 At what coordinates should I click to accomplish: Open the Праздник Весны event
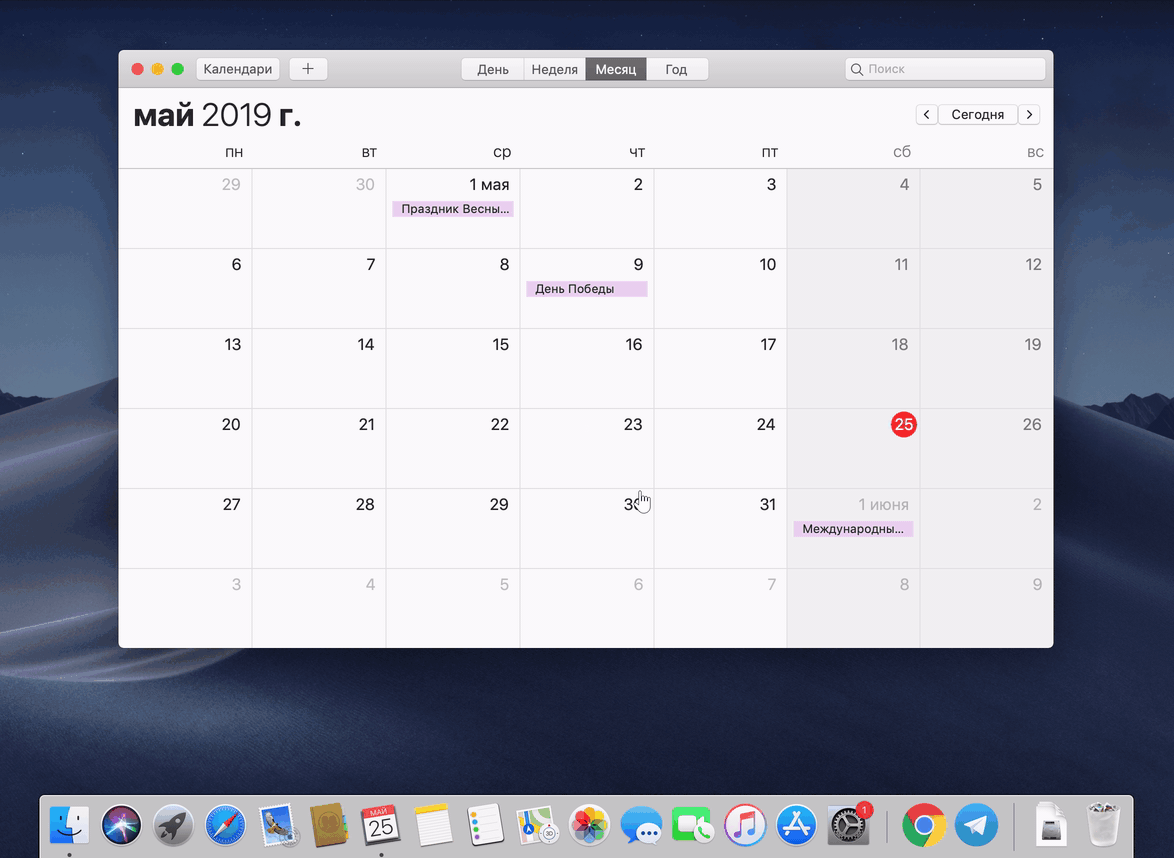[x=453, y=209]
